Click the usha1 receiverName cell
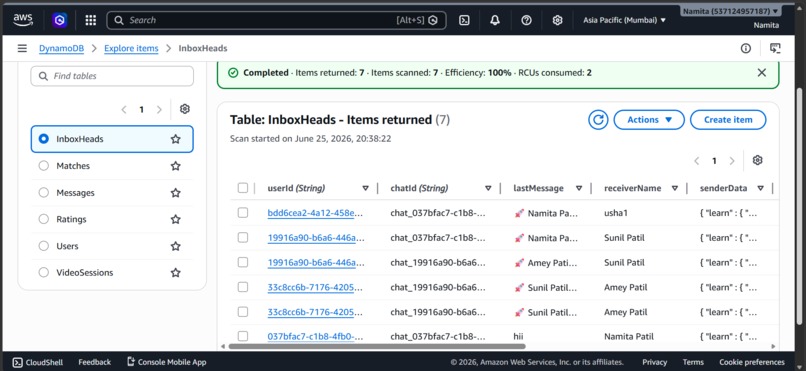 tap(615, 213)
